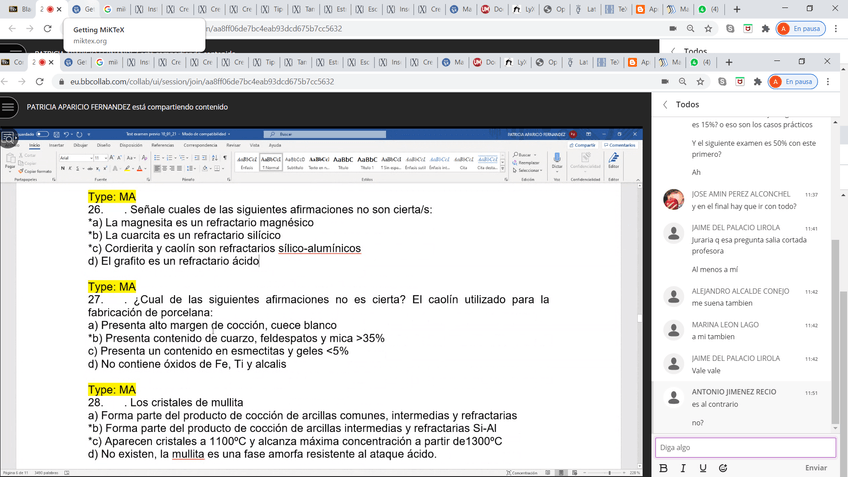Viewport: 848px width, 477px height.
Task: Open the emoji picker in chat
Action: 723,468
